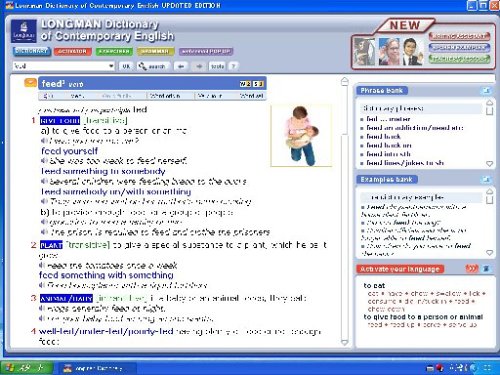Open the search word dropdown arrow
The height and width of the screenshot is (375, 500).
click(111, 66)
